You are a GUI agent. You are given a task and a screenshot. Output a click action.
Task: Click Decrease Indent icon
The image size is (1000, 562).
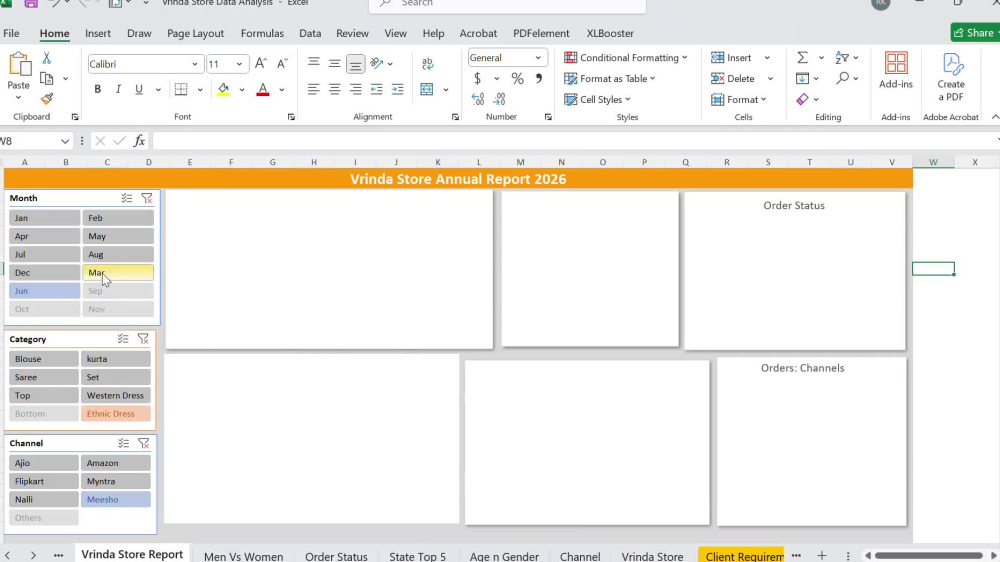click(376, 89)
